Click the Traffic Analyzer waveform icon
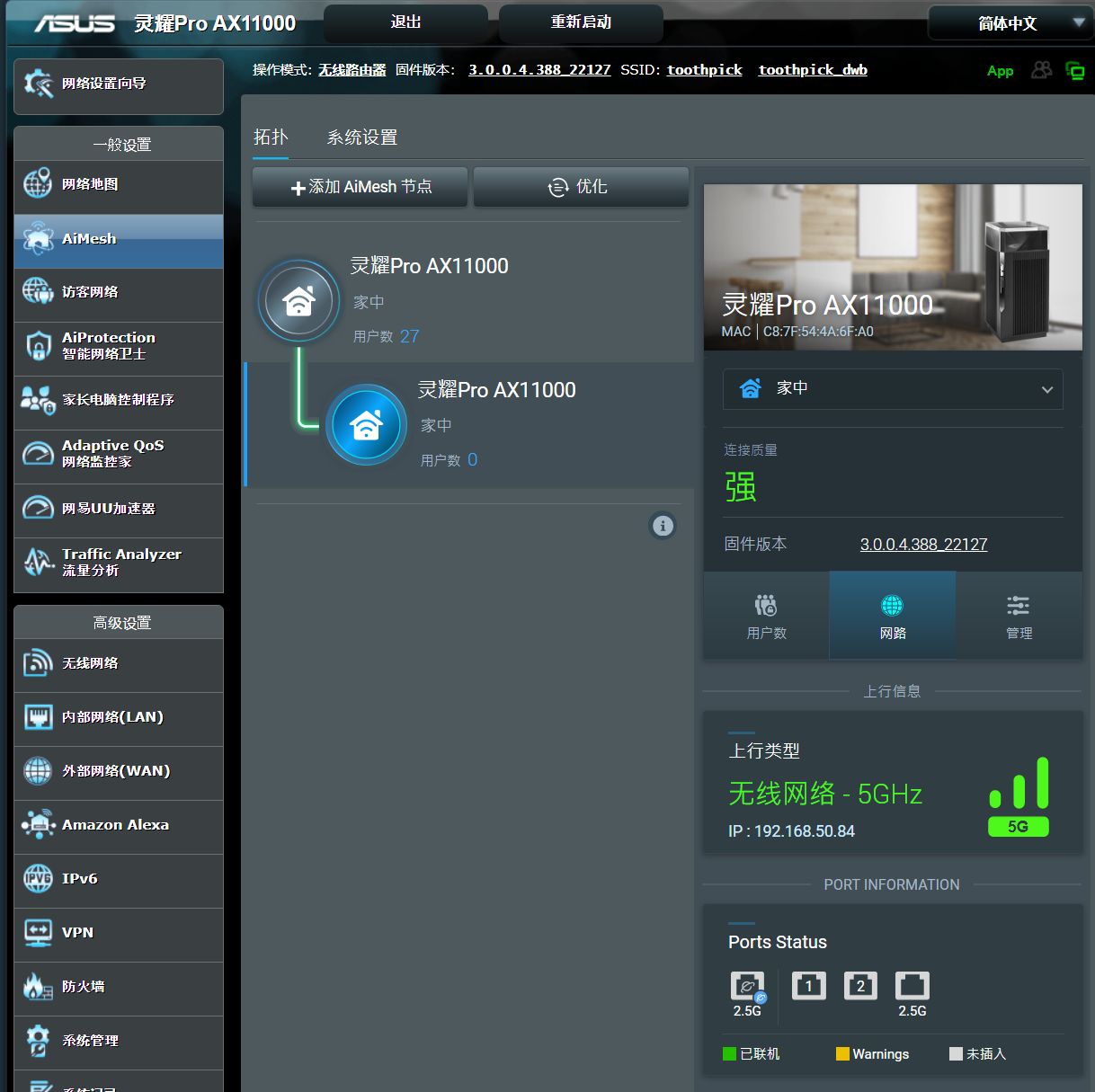The height and width of the screenshot is (1092, 1095). click(38, 562)
